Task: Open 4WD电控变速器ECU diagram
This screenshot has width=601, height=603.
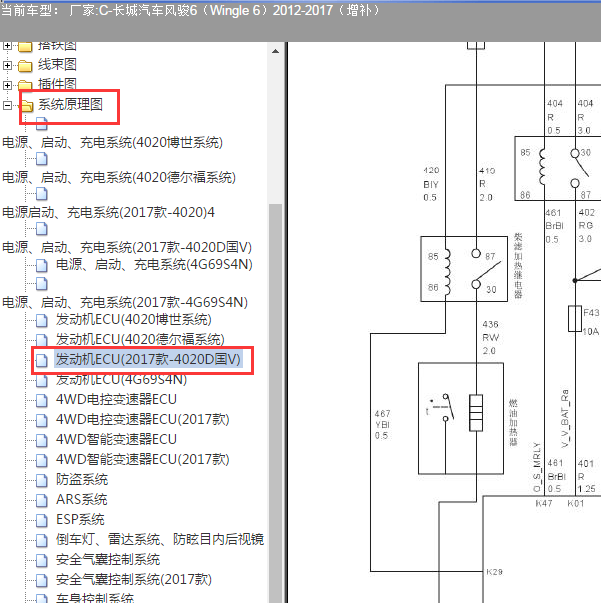Action: pyautogui.click(x=116, y=400)
